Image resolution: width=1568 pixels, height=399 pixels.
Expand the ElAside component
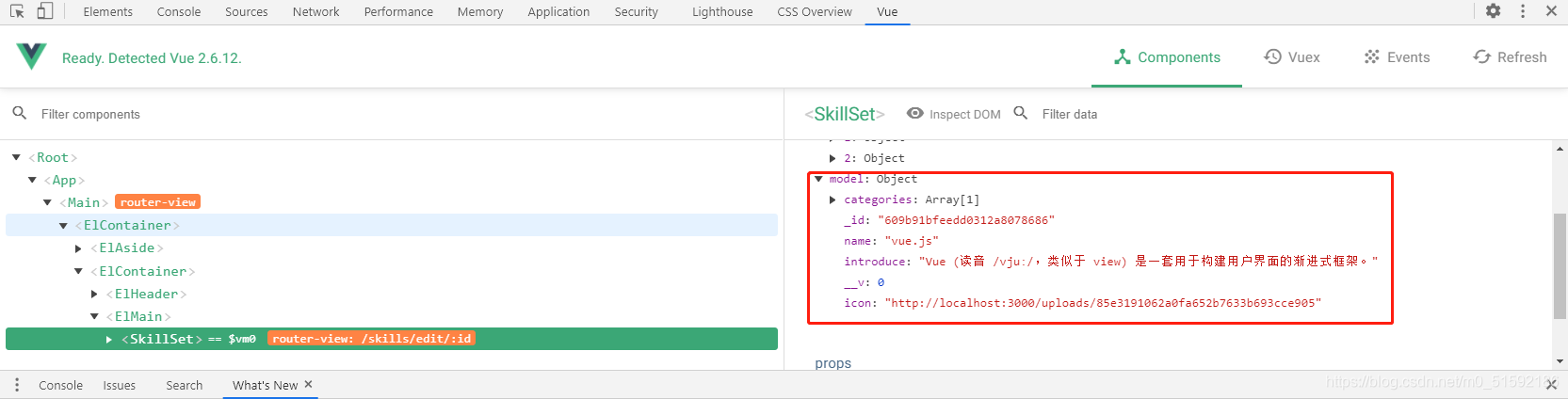79,248
